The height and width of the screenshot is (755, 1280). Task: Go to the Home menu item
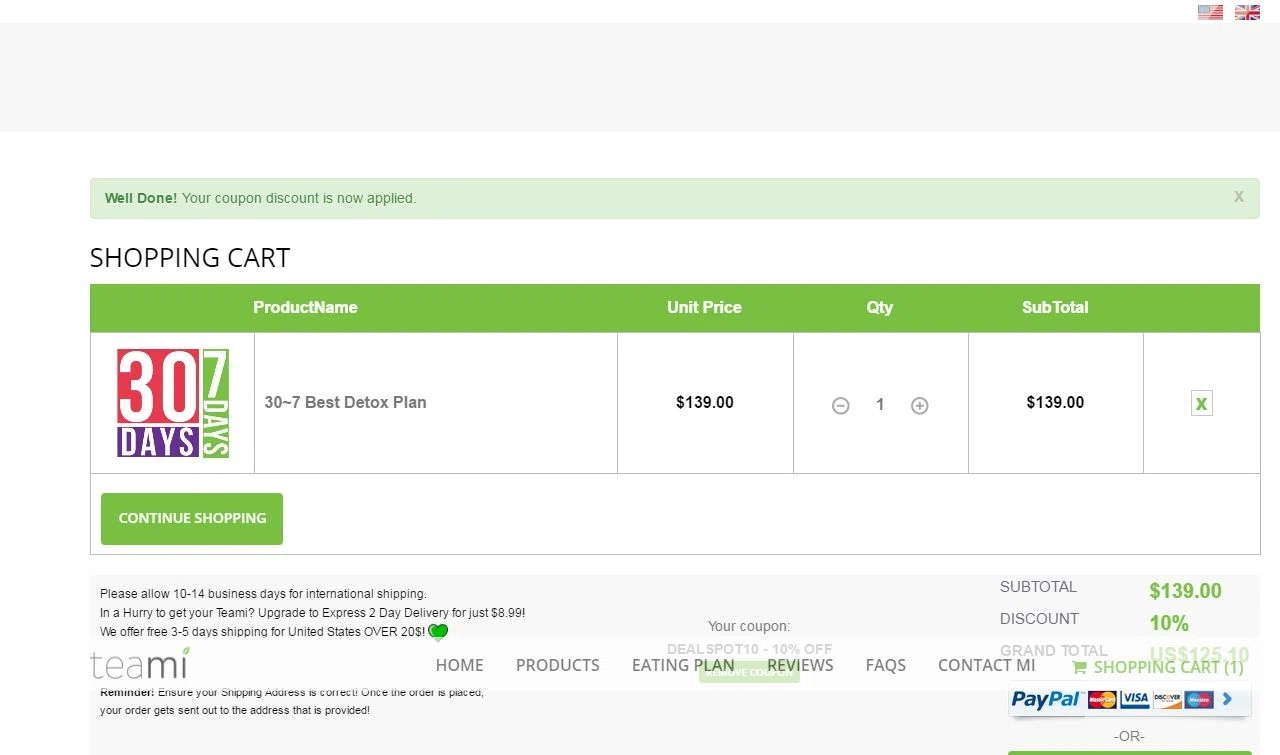tap(460, 665)
